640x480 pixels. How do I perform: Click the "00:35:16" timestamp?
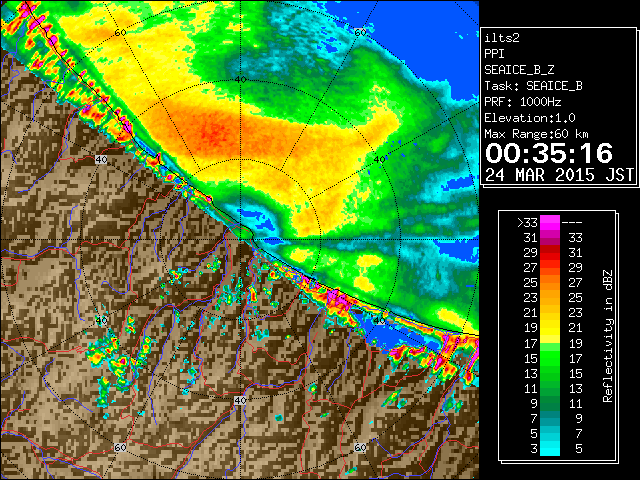click(549, 153)
